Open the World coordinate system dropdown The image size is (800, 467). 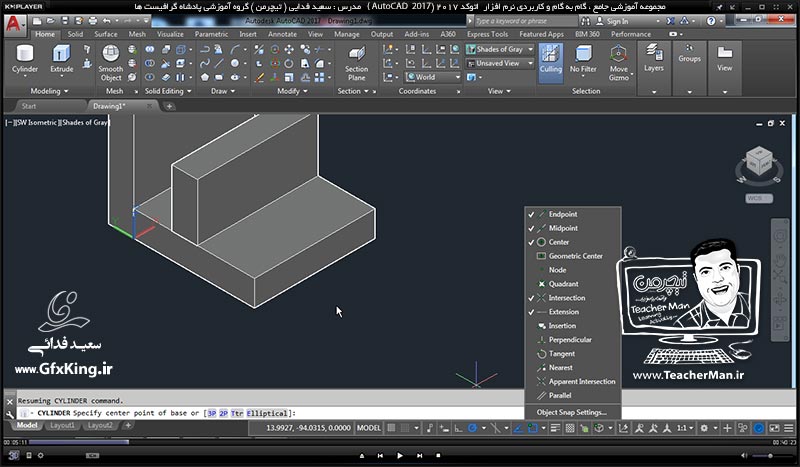(x=433, y=77)
